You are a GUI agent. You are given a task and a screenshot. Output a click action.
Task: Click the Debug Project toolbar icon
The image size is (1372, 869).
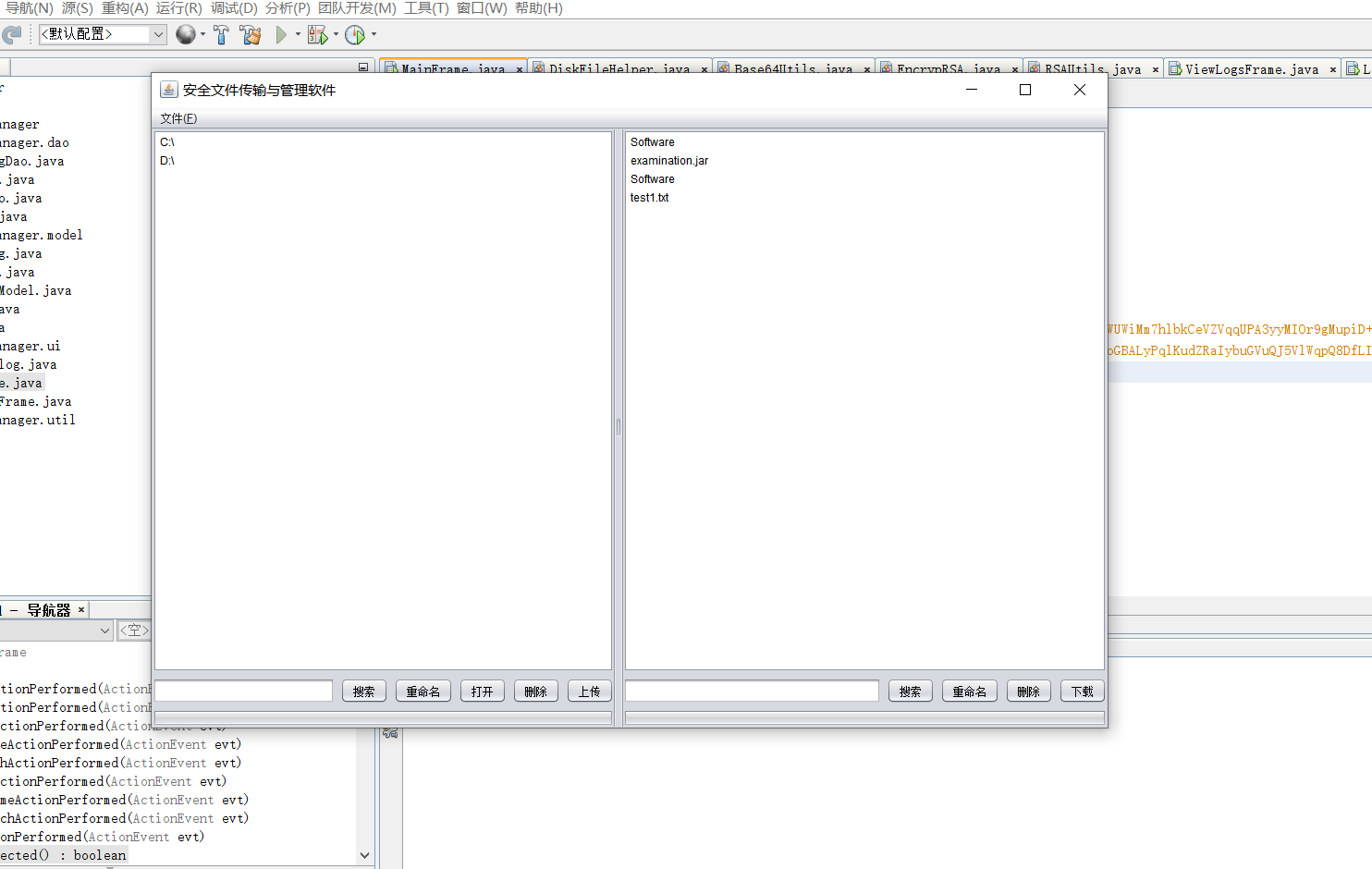(x=317, y=34)
